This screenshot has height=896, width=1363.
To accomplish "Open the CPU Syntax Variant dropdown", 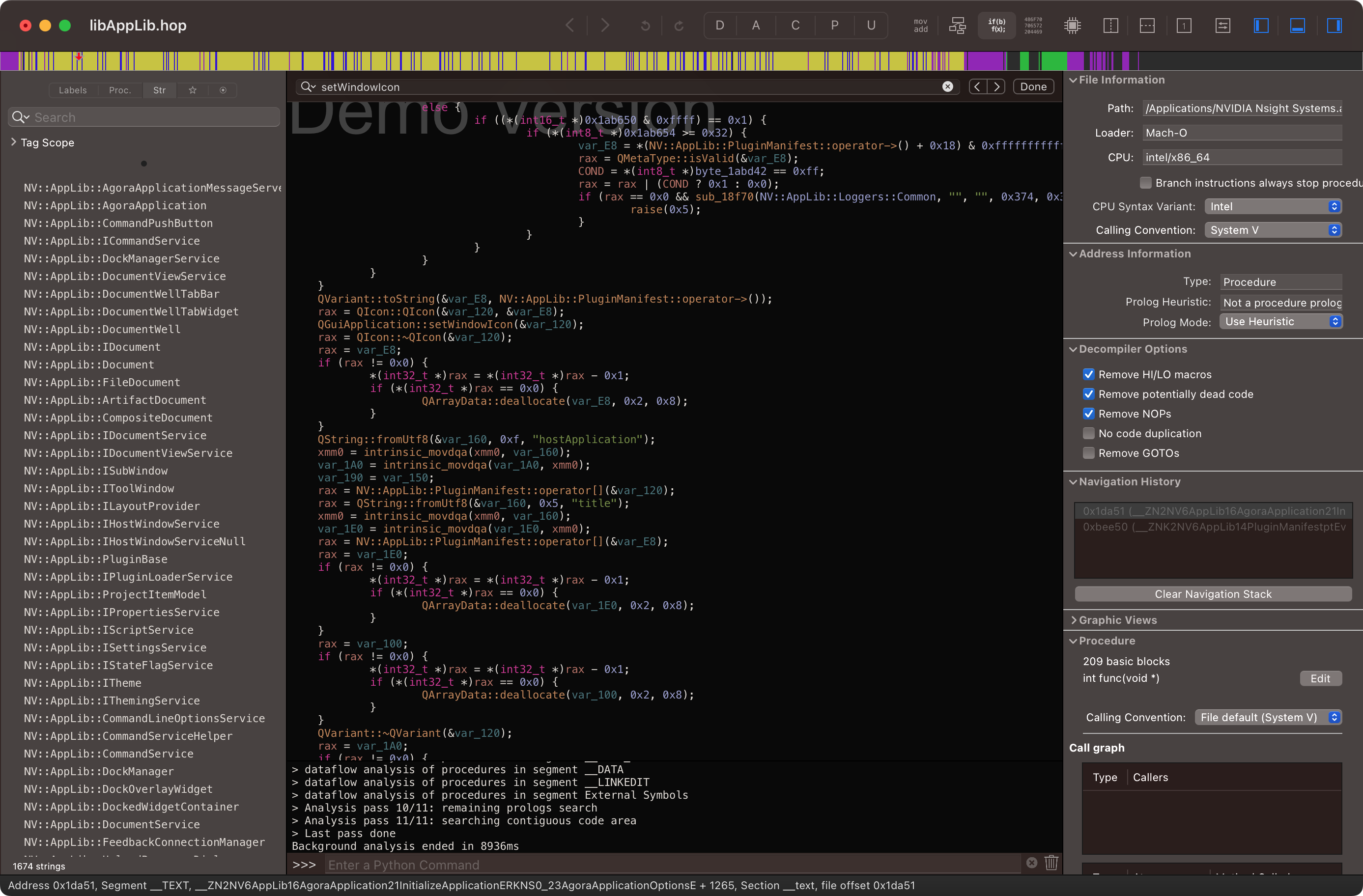I will point(1274,206).
